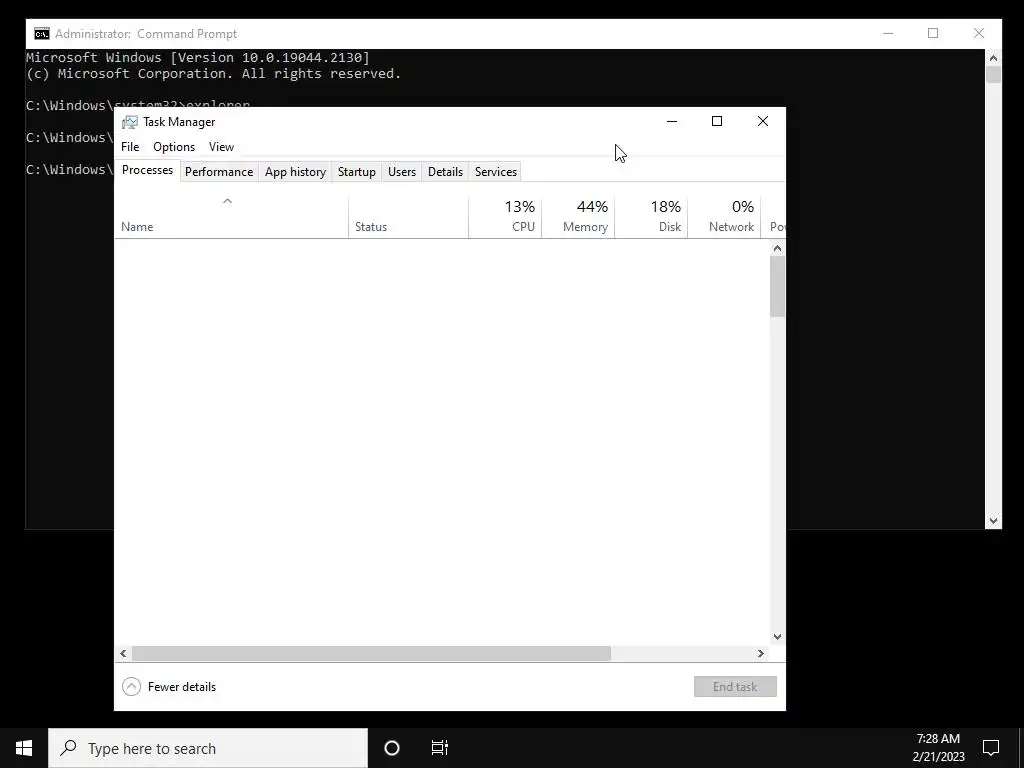Image resolution: width=1024 pixels, height=768 pixels.
Task: Open the Options menu in Task Manager
Action: [x=174, y=147]
